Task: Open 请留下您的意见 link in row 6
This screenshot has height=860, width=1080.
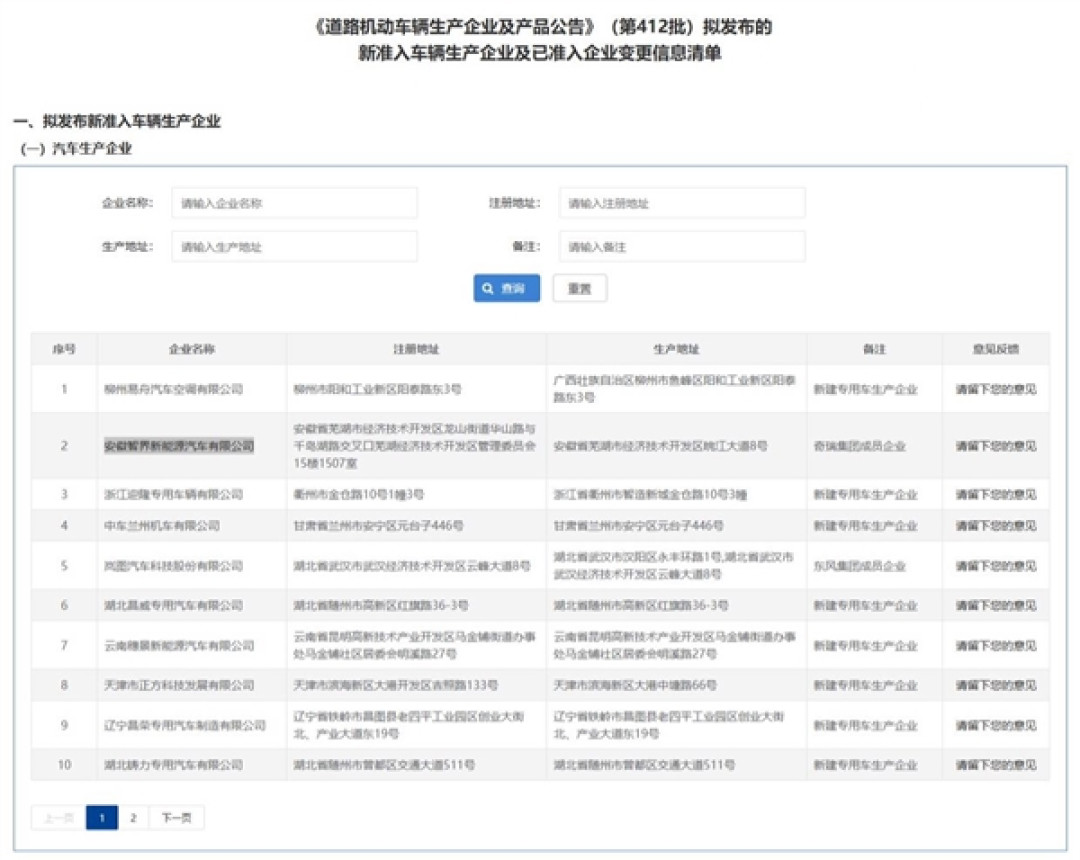Action: coord(995,605)
